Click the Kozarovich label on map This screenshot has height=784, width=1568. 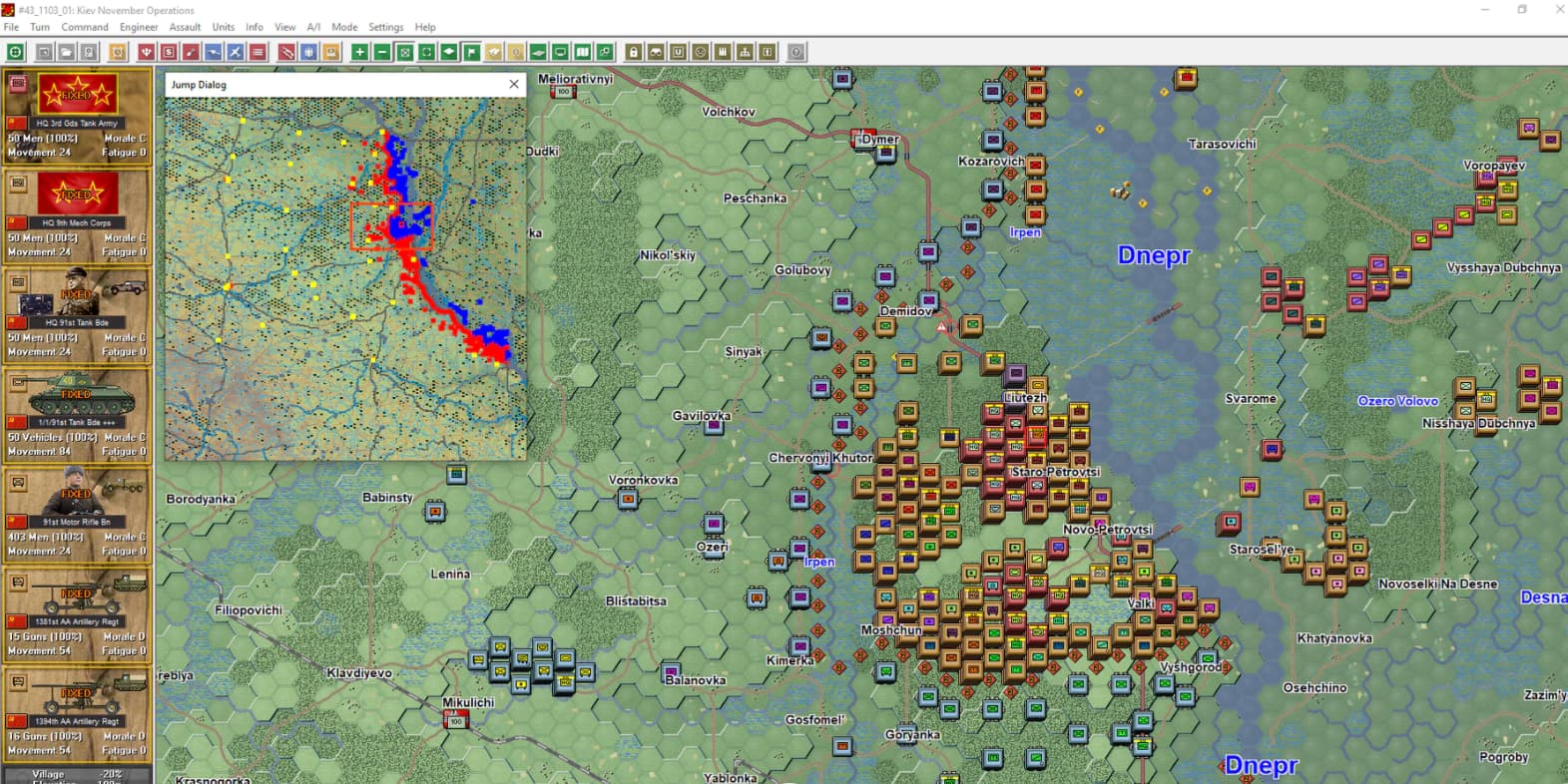(x=991, y=161)
